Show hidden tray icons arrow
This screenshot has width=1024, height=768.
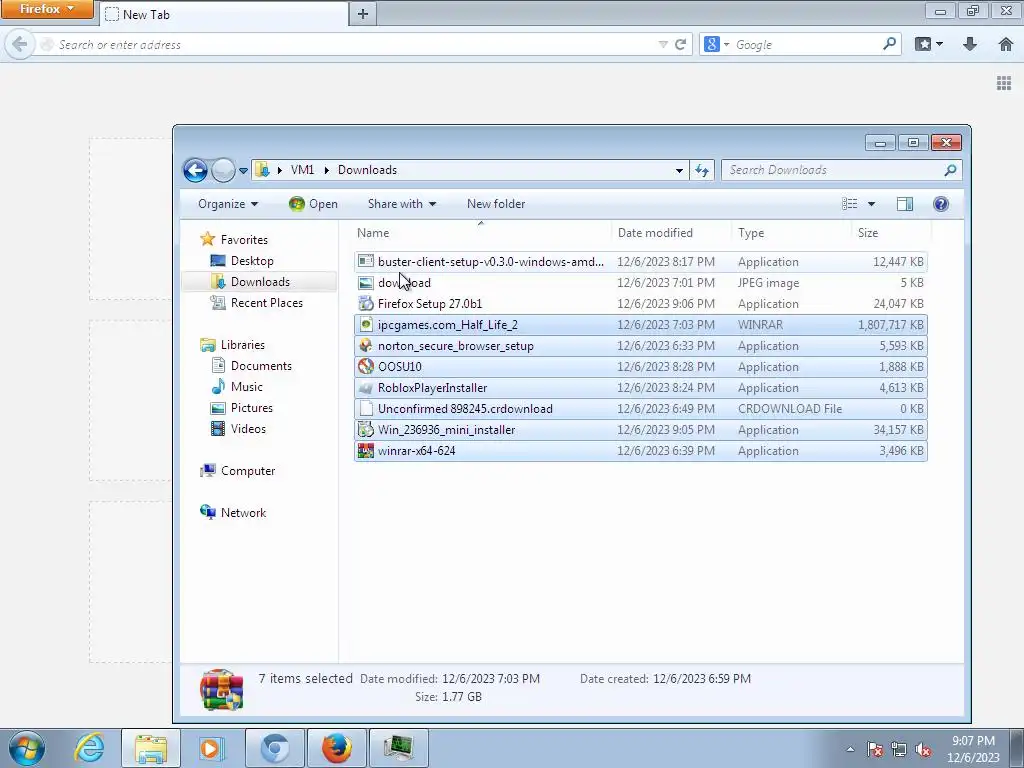(850, 750)
